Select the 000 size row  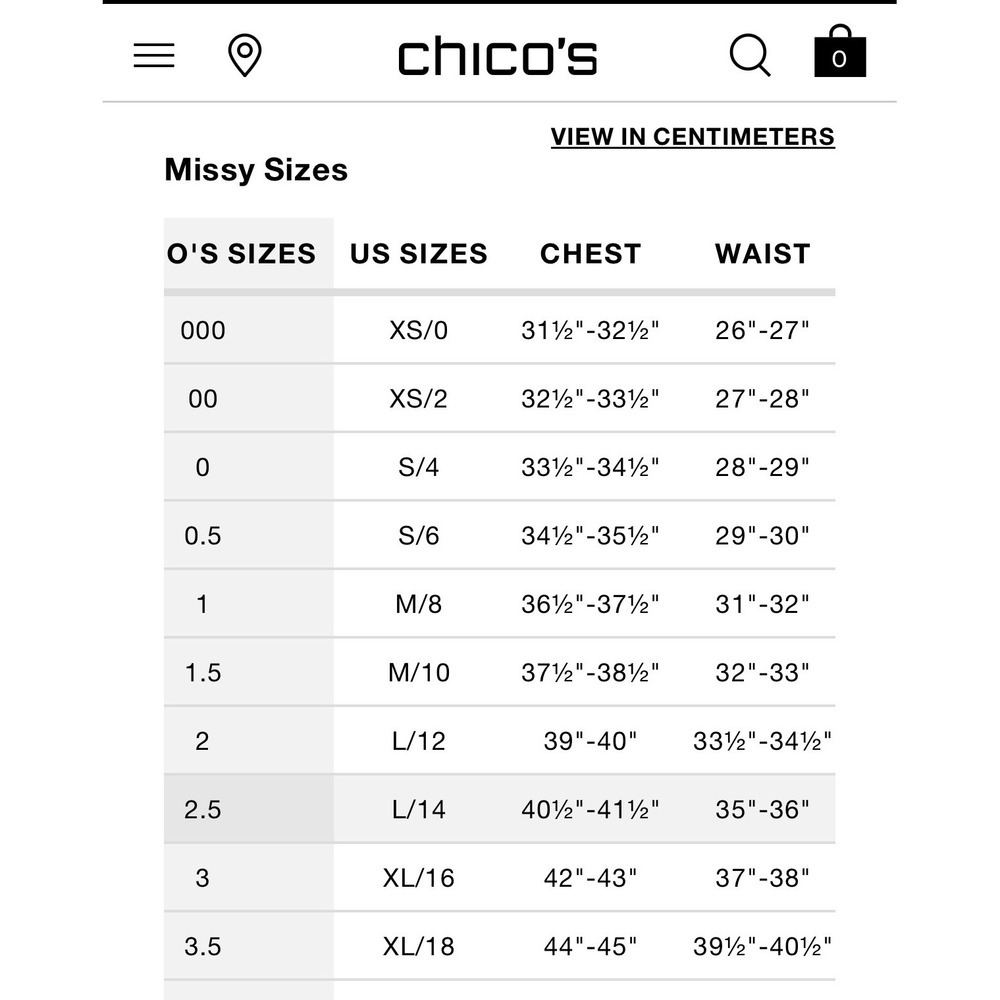tap(499, 330)
